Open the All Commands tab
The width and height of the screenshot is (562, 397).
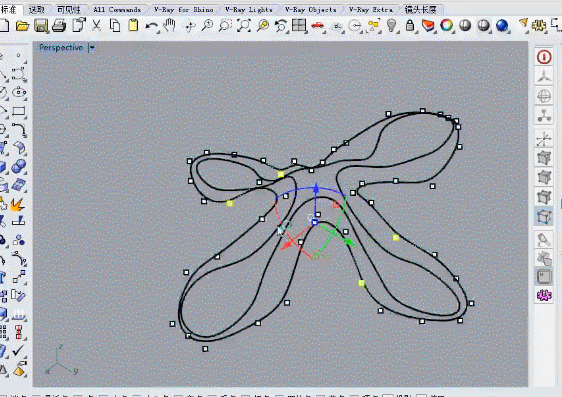(x=117, y=10)
